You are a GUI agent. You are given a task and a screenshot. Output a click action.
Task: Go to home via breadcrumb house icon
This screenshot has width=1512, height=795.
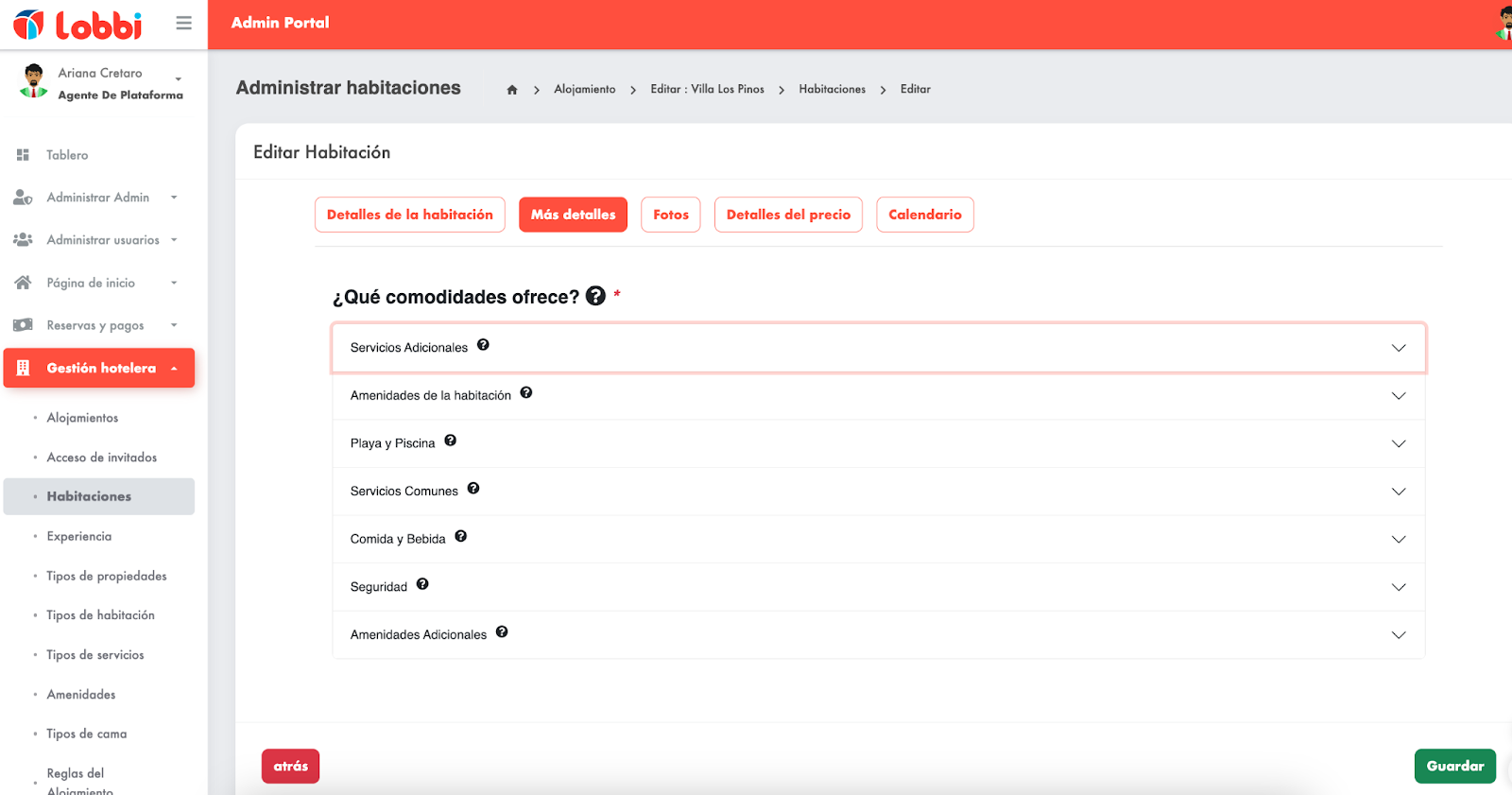512,90
